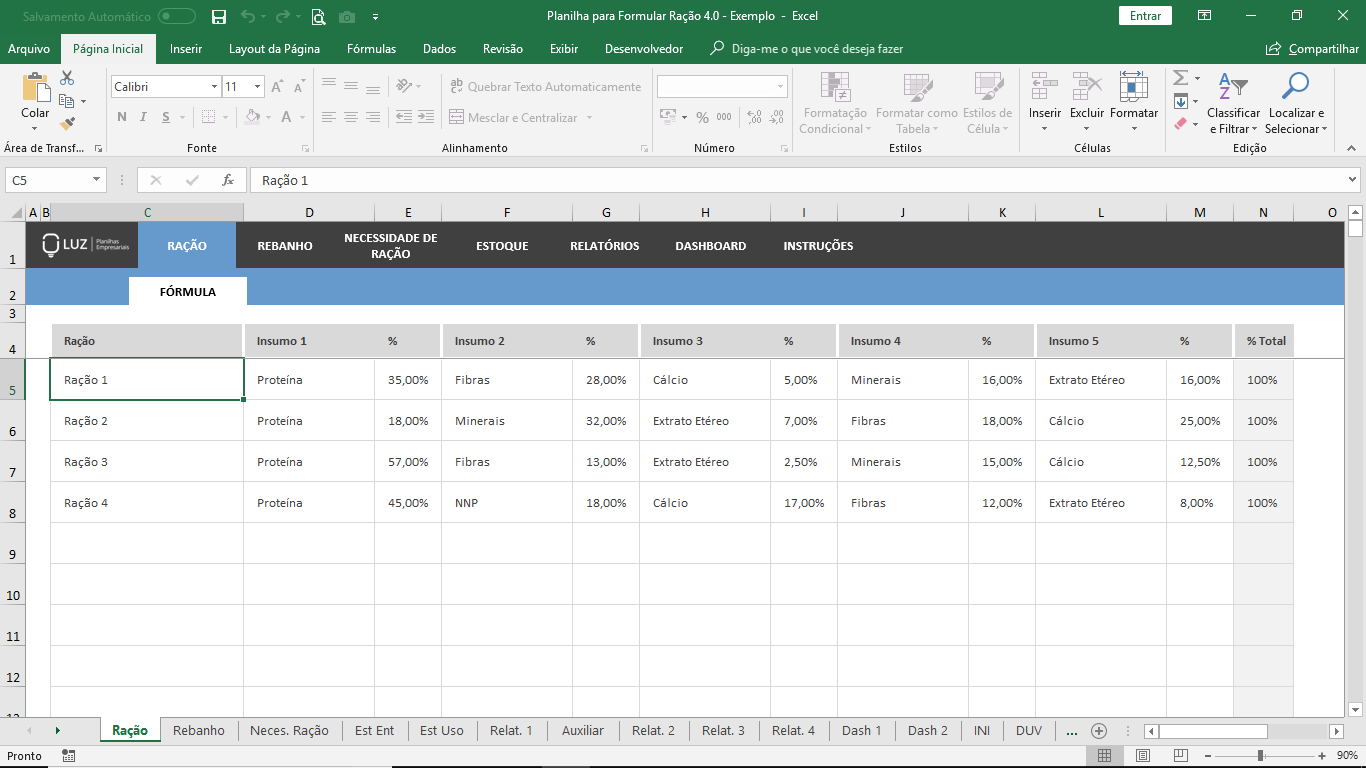Viewport: 1366px width, 768px height.
Task: Click the eraser Clear icon
Action: (1180, 124)
